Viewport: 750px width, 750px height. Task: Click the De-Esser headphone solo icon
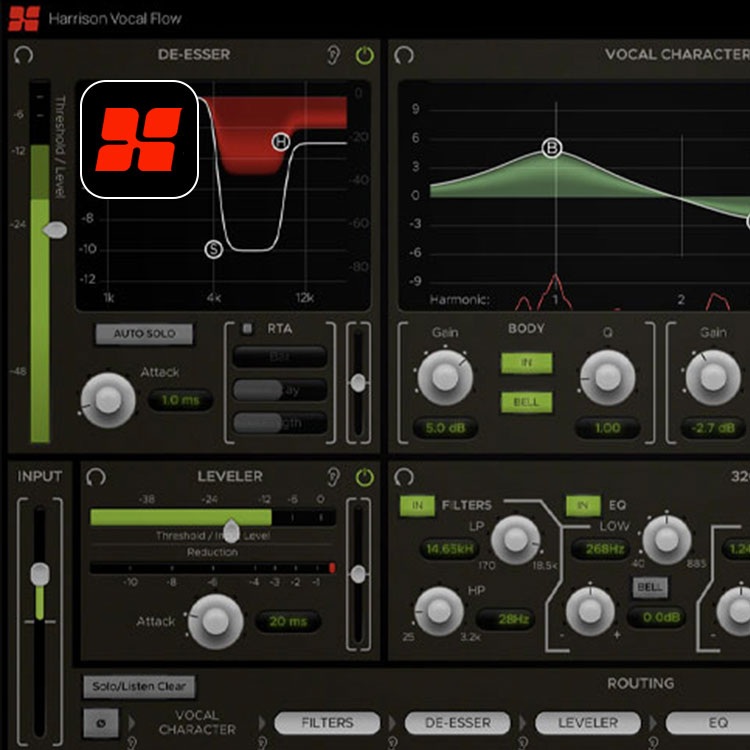(22, 55)
